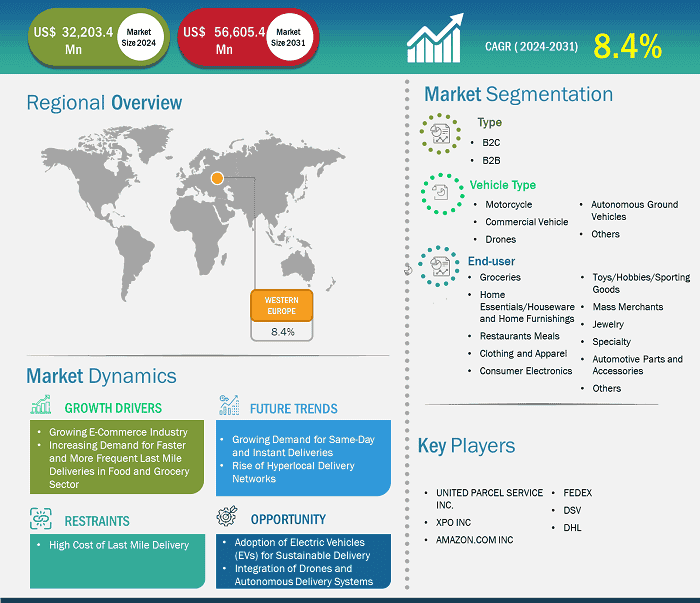Click the green US$ 32,203.4 Mn pill
This screenshot has height=603, width=700.
pyautogui.click(x=99, y=38)
